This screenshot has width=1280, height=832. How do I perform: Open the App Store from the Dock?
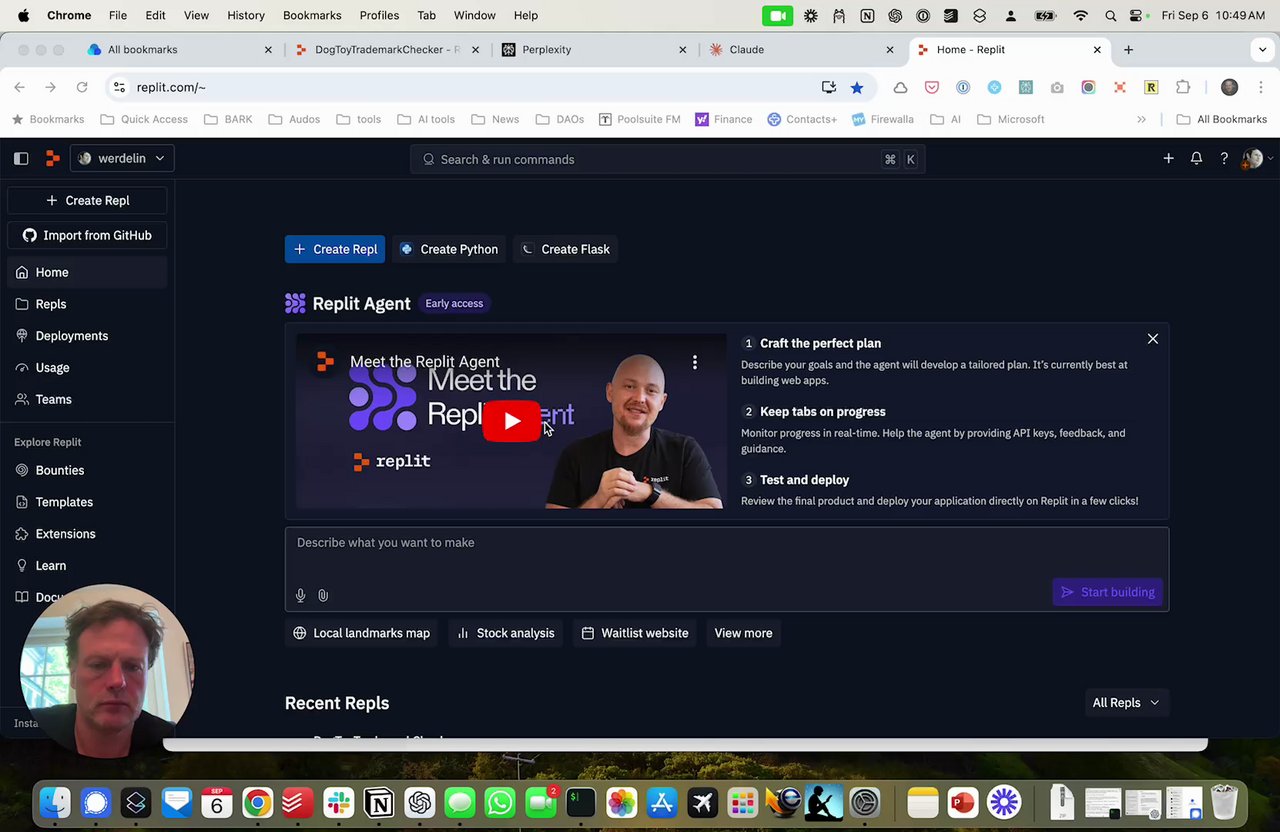click(662, 802)
